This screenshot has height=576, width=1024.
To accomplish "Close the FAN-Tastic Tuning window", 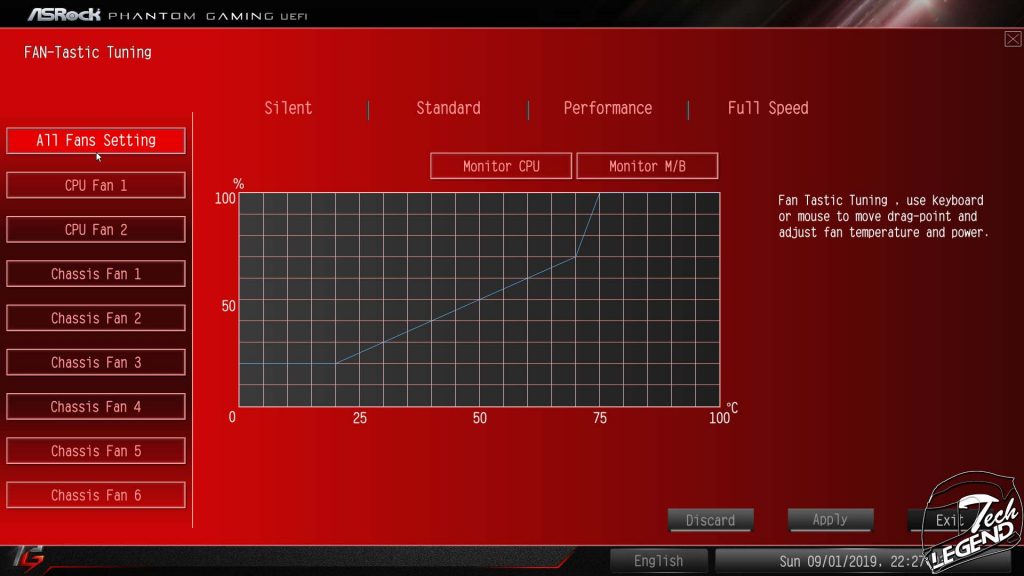I will point(1012,39).
